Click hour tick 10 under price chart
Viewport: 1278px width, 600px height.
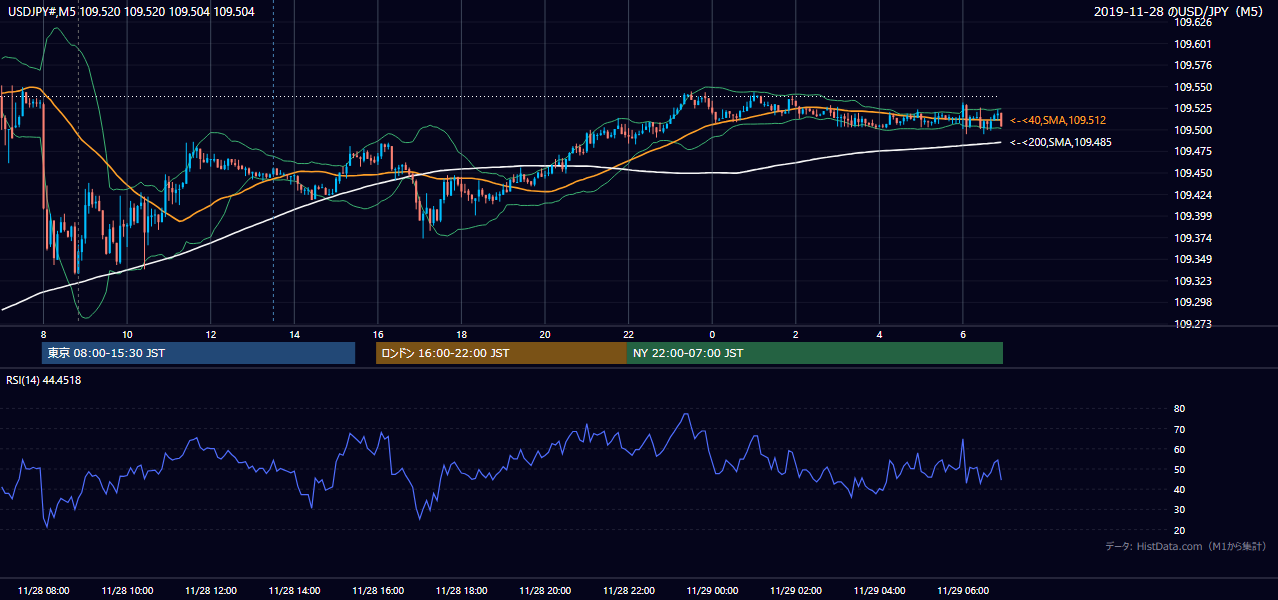(127, 334)
